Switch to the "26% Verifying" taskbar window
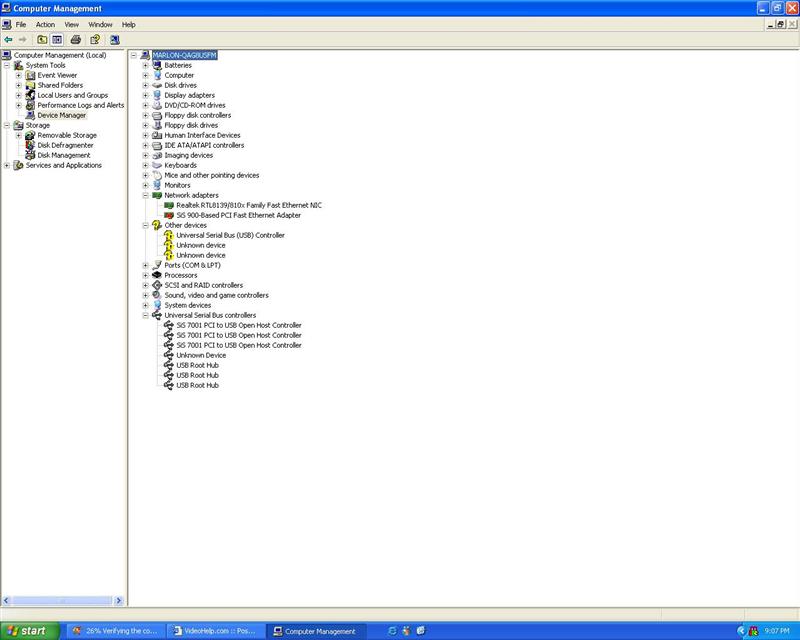Screen dimensions: 800x640 pos(115,631)
